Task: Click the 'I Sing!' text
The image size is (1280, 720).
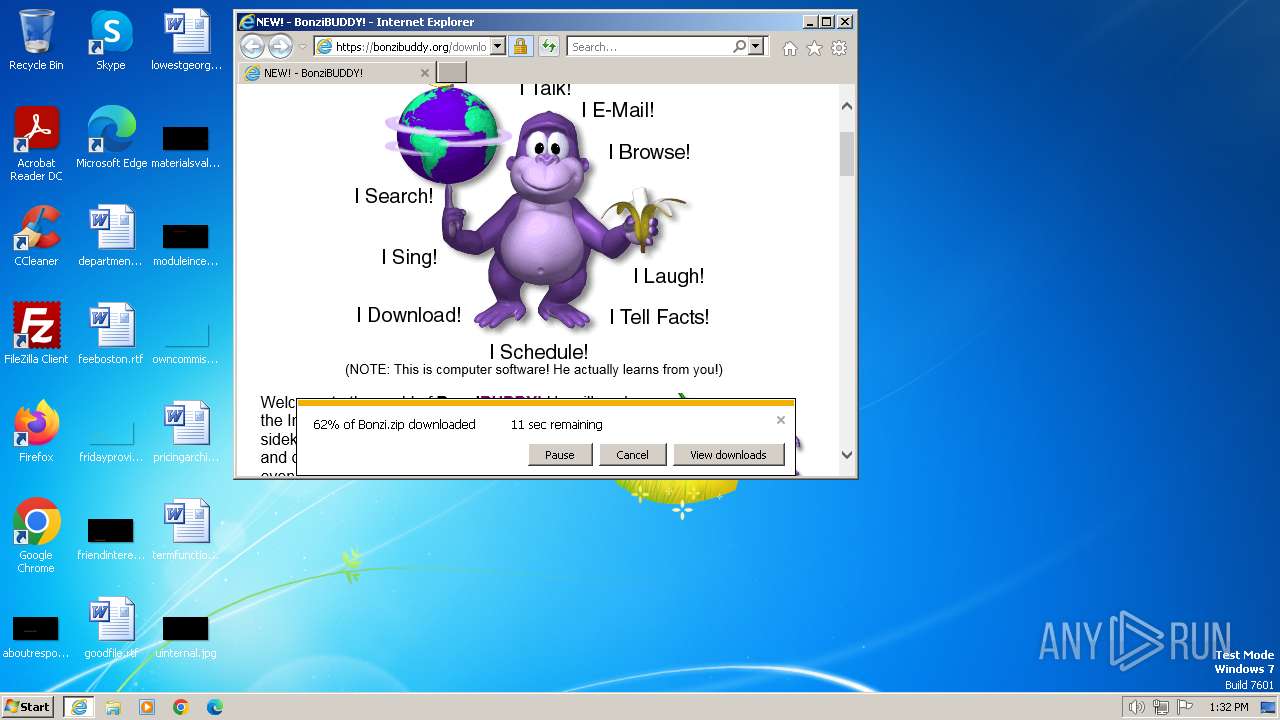Action: (409, 257)
